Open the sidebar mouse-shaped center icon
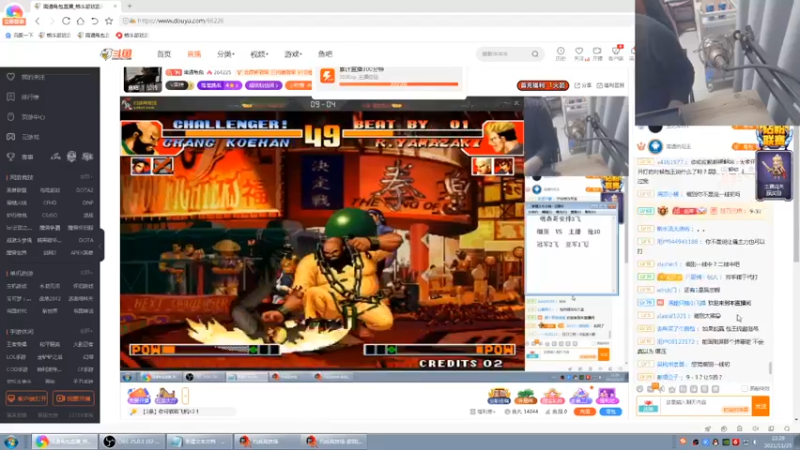 (11, 117)
